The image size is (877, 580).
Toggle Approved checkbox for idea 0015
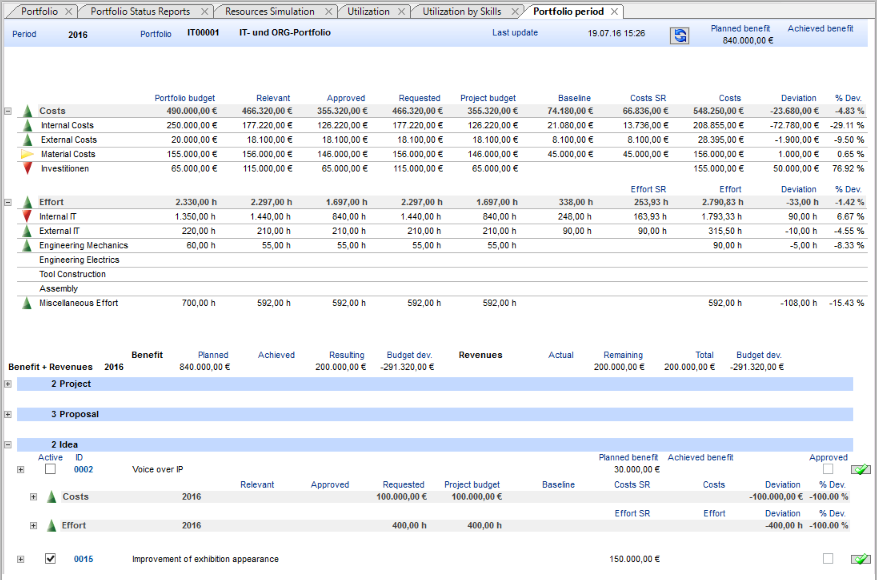coord(828,558)
